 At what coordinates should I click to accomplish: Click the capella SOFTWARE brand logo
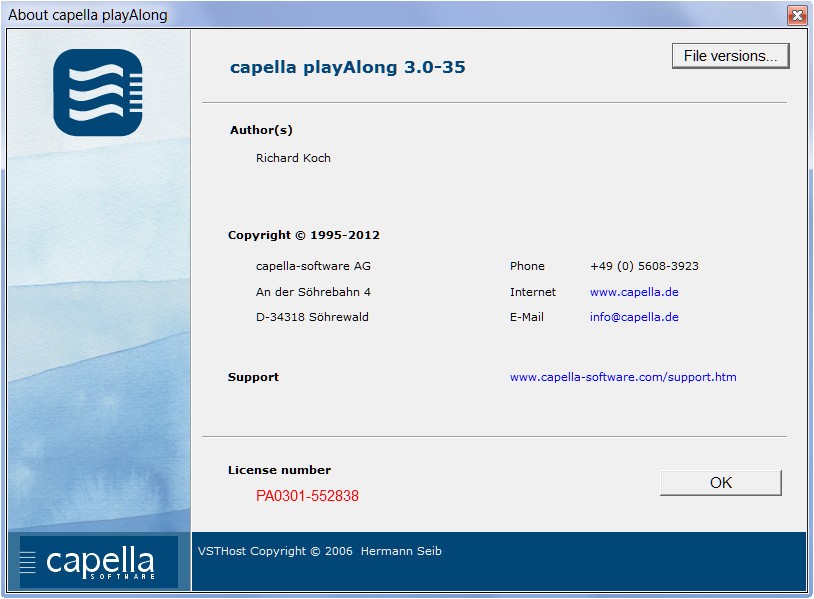coord(99,562)
